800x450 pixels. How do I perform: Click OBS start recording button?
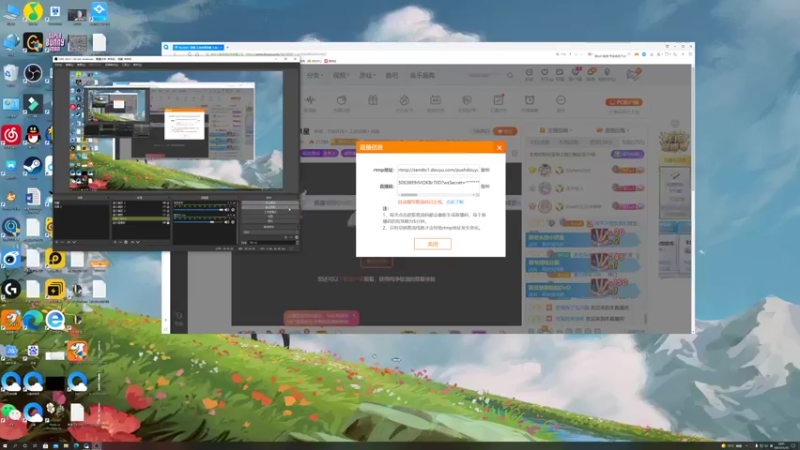pos(269,207)
